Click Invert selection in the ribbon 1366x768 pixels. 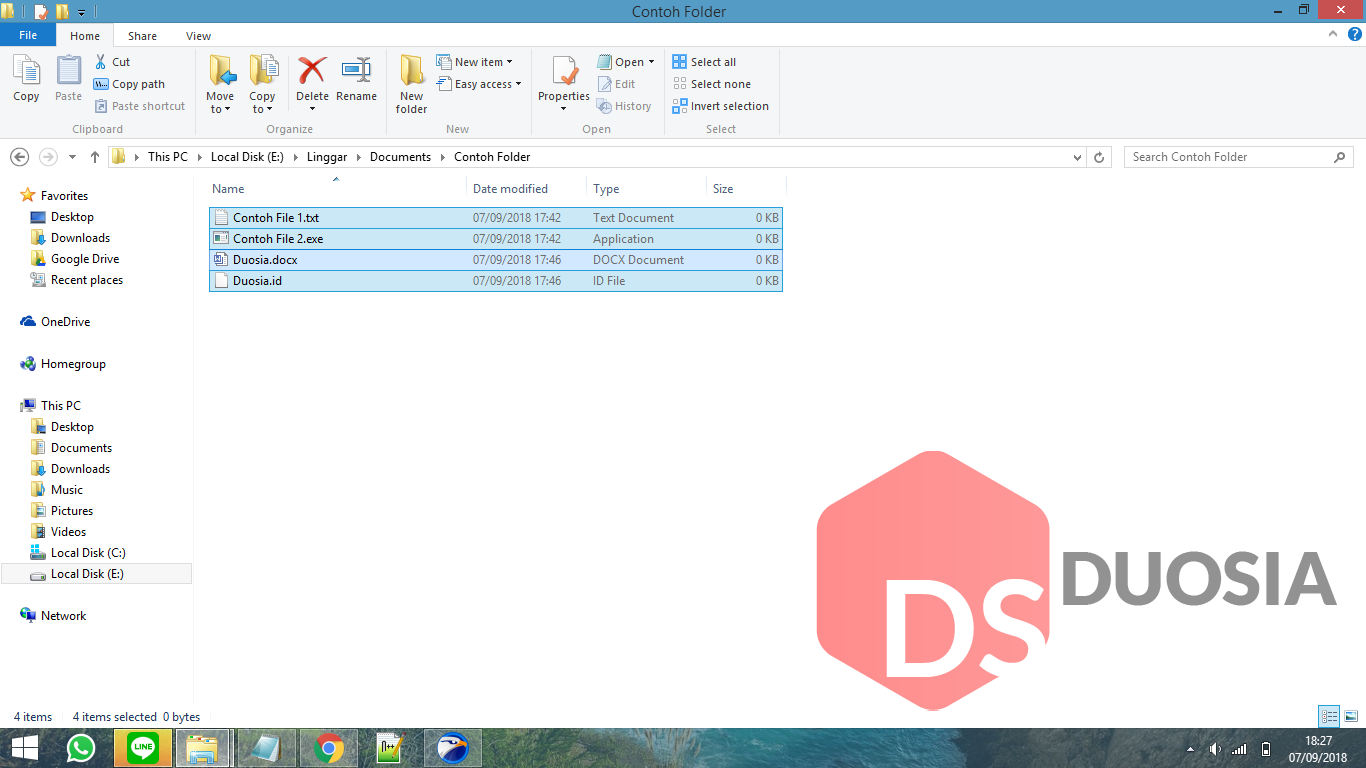(x=720, y=106)
